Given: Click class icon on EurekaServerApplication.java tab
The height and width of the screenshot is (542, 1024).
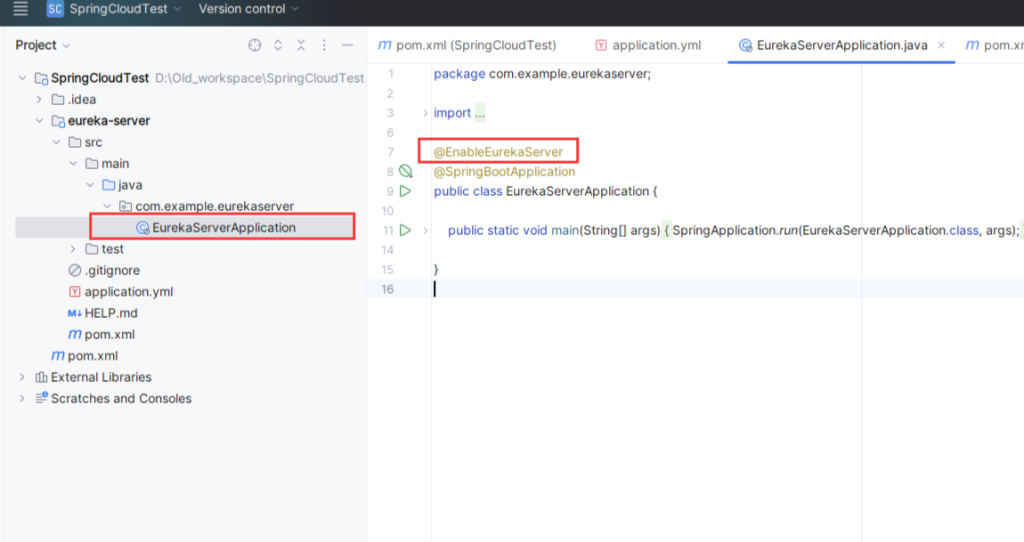Looking at the screenshot, I should coord(745,45).
